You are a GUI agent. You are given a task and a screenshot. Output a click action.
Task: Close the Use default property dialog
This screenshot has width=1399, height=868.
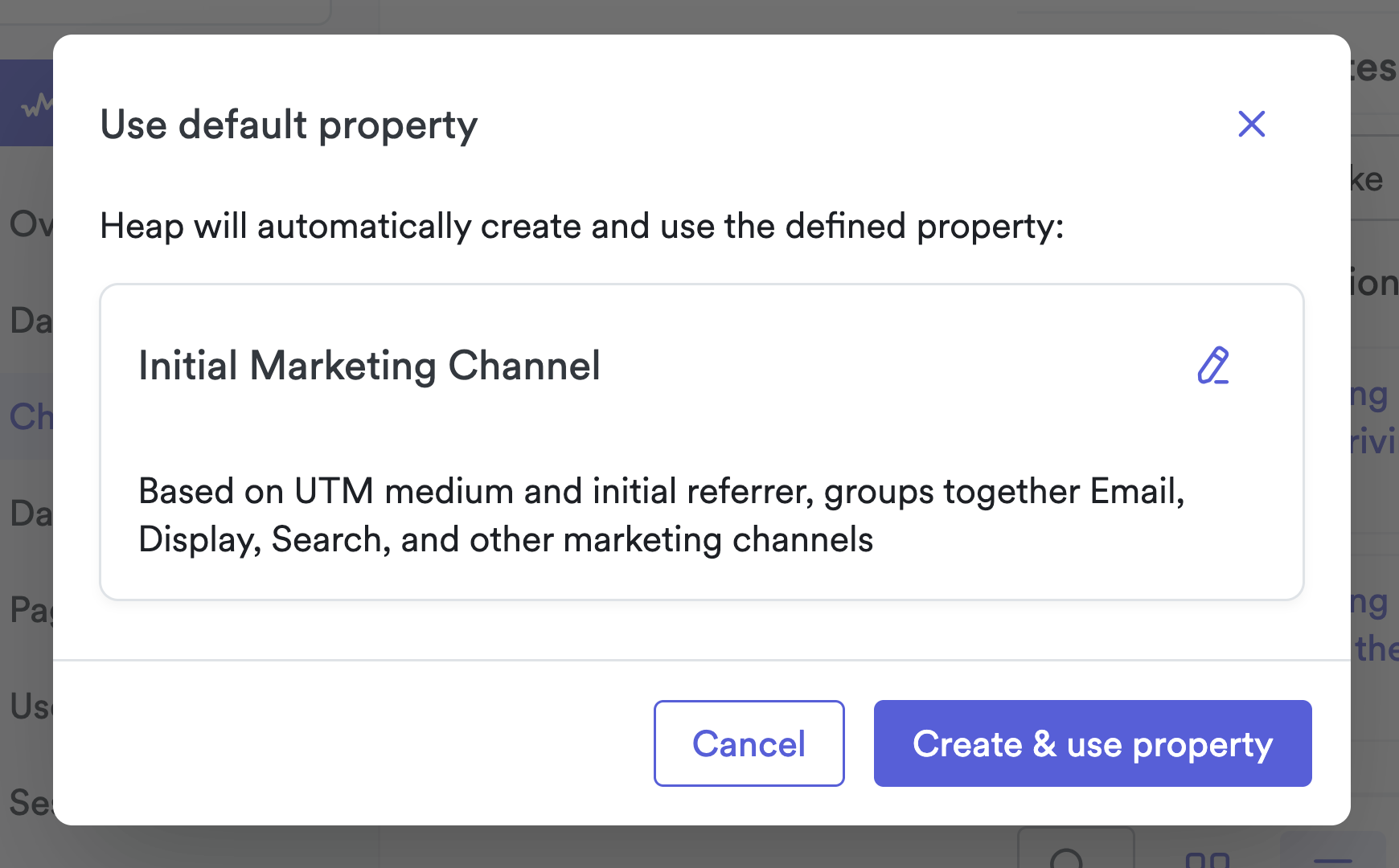(1251, 125)
